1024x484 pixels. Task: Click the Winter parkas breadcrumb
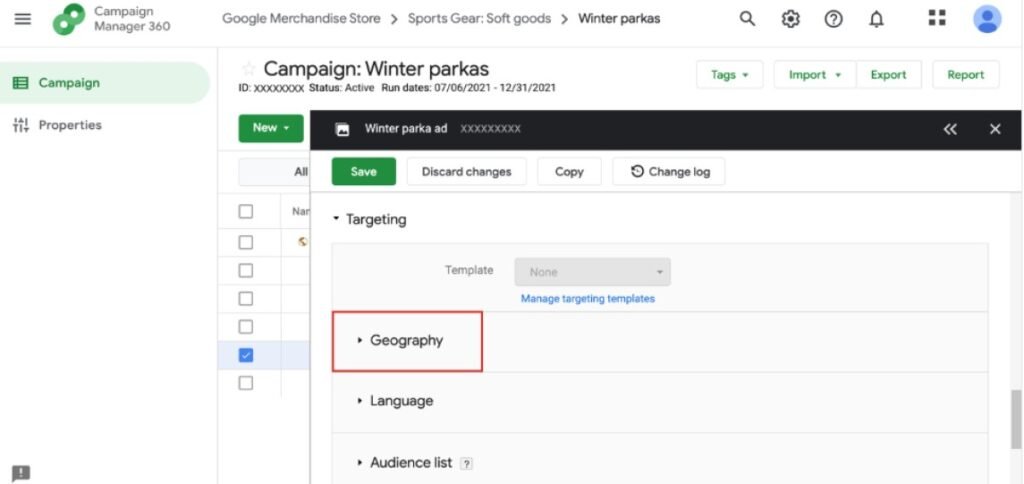tap(619, 19)
